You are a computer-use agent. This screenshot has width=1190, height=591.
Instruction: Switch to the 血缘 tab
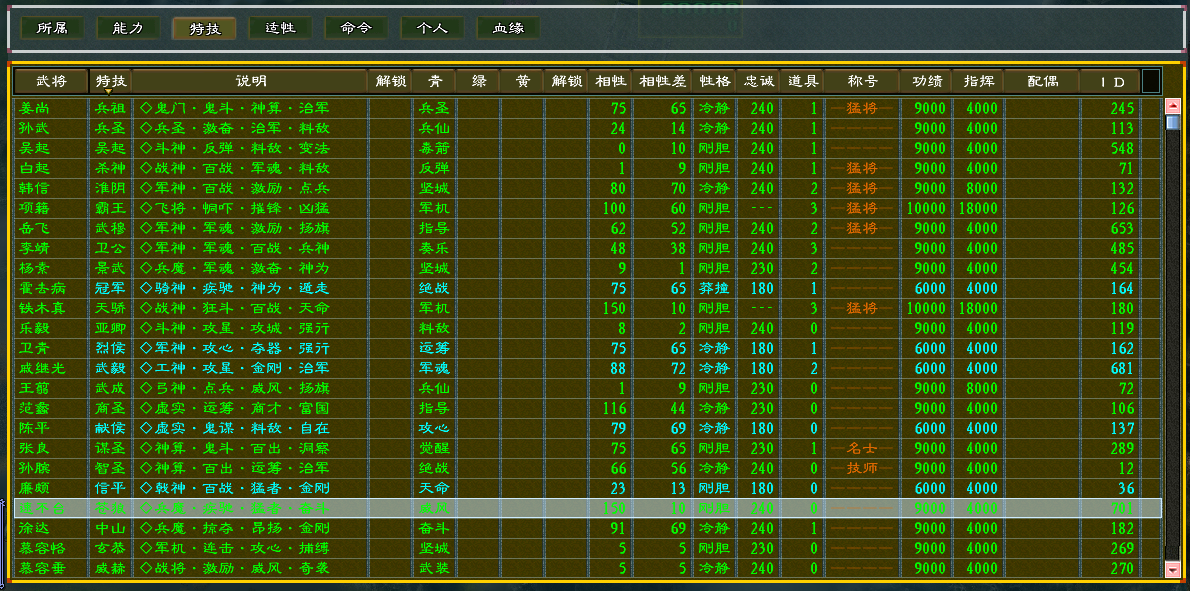point(511,28)
